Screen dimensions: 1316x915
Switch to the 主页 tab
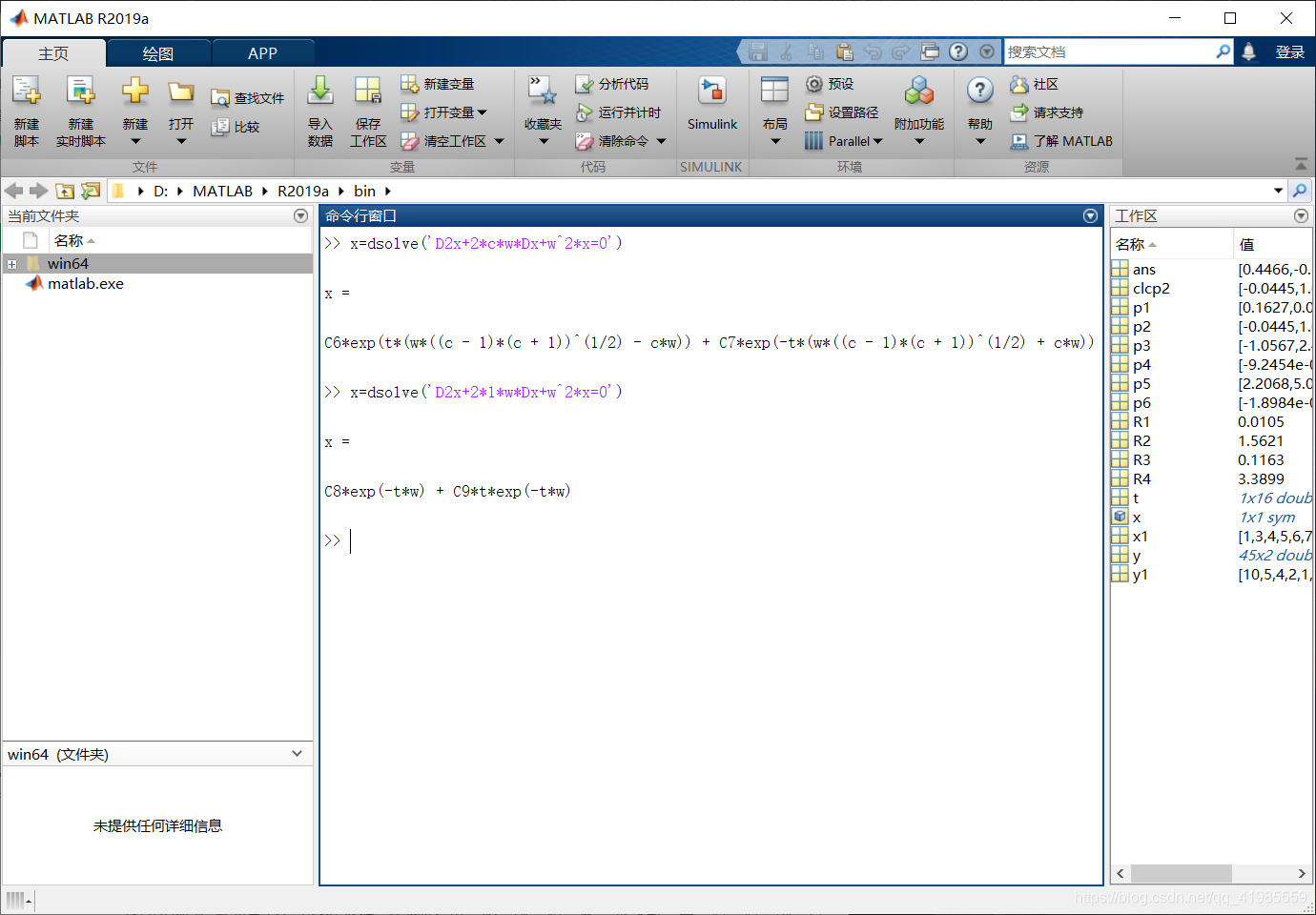(53, 53)
